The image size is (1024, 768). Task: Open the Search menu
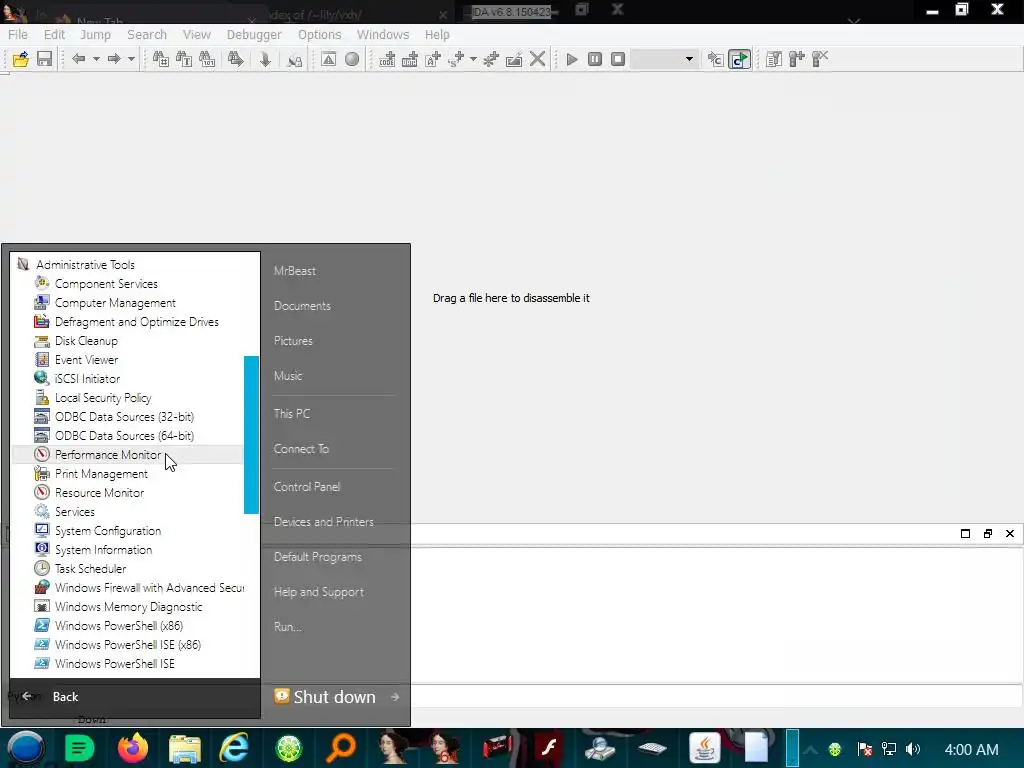point(147,35)
